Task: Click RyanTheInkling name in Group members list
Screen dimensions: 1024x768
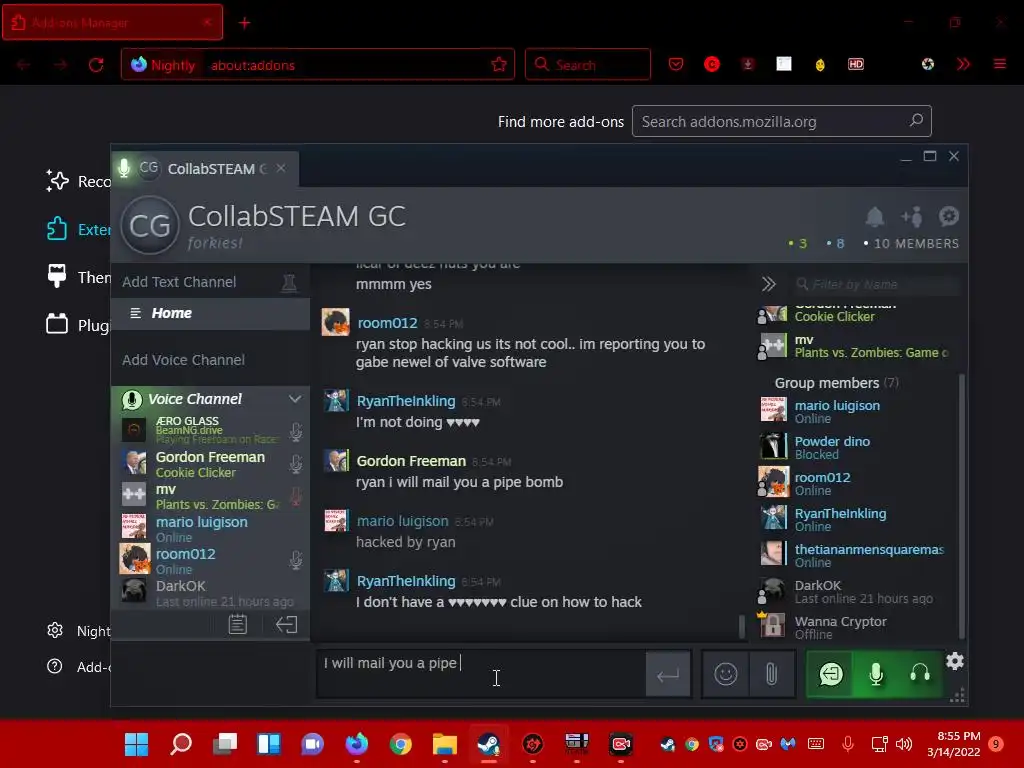Action: (840, 513)
